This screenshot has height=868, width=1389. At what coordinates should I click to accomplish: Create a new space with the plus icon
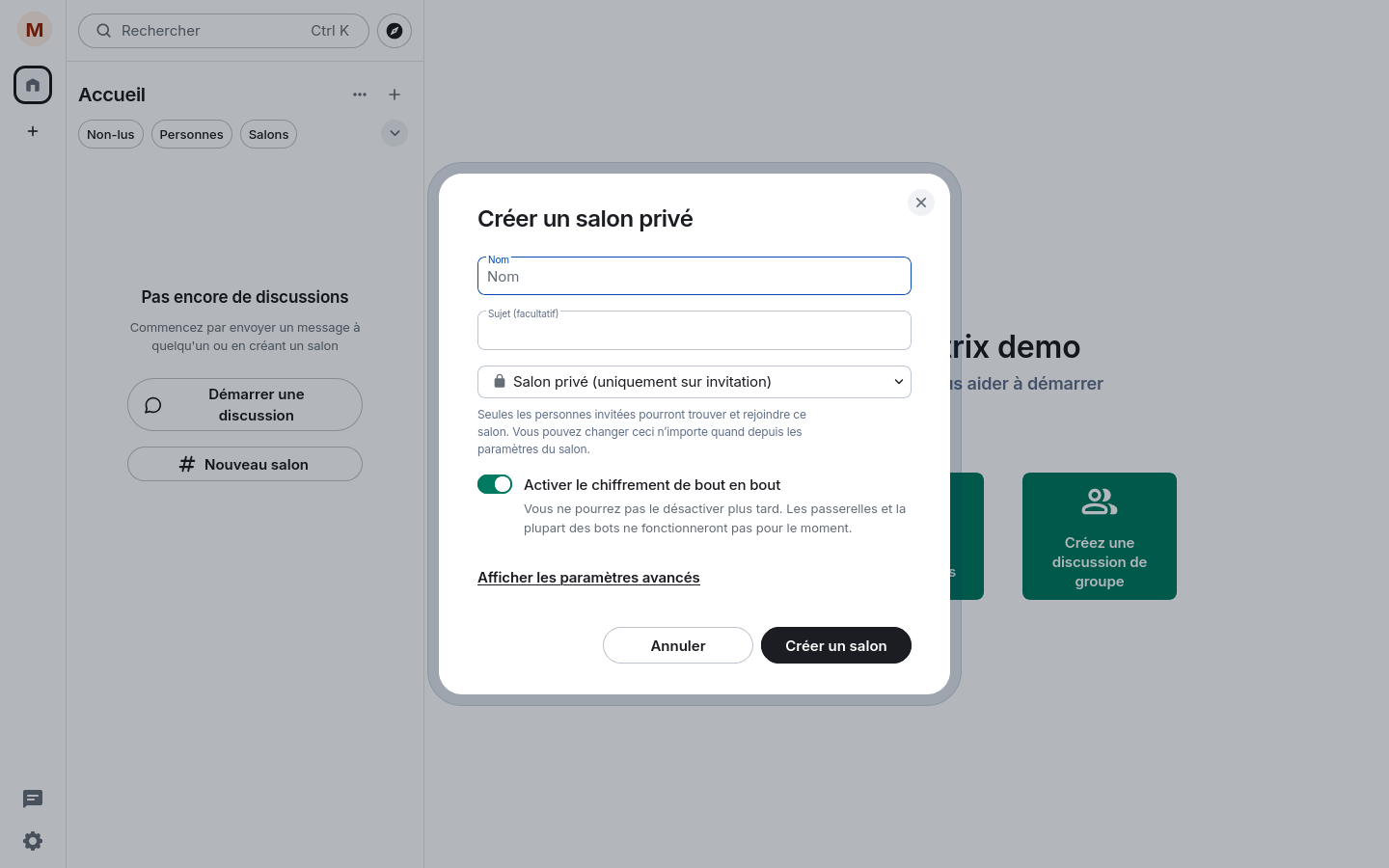pos(33,131)
